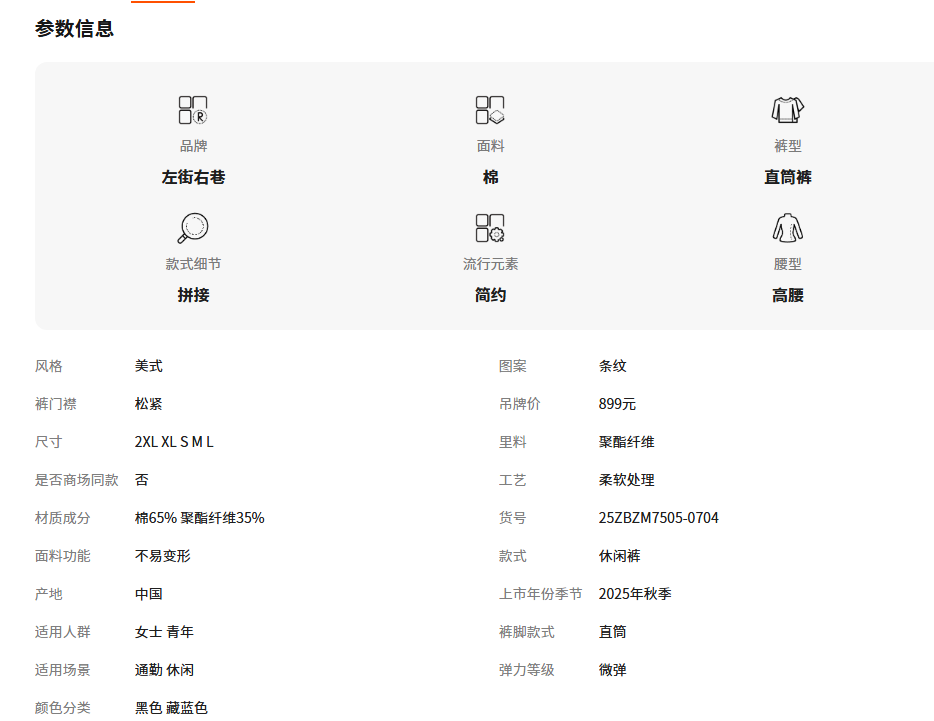Click the 2025年秋季 launch season value
This screenshot has height=721, width=934.
[635, 594]
